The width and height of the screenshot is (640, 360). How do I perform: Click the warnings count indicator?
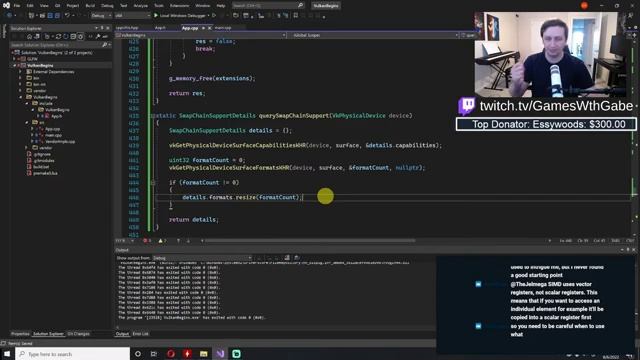click(162, 241)
